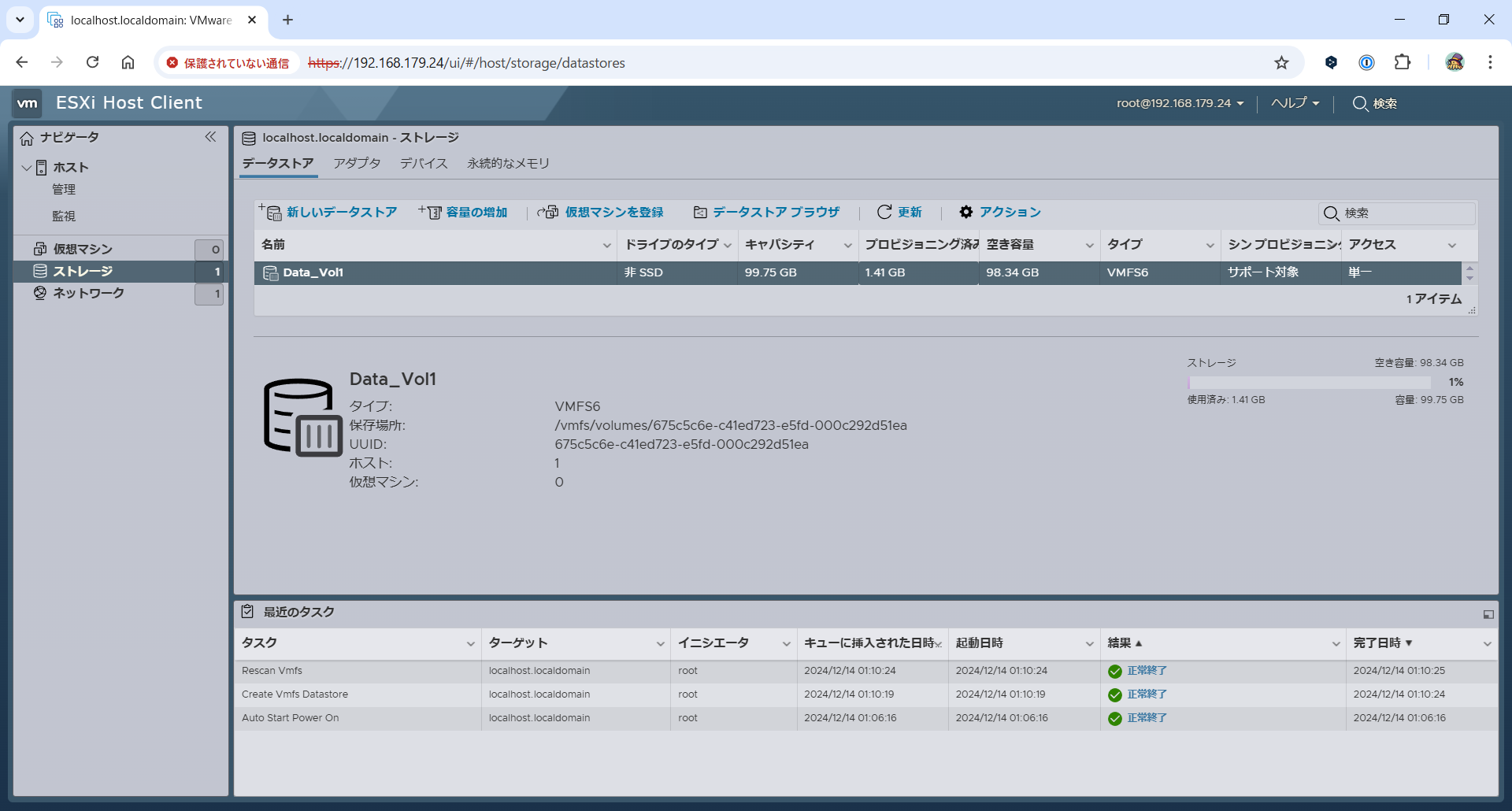Image resolution: width=1512 pixels, height=811 pixels.
Task: Click the network globe icon in navigator
Action: click(40, 293)
